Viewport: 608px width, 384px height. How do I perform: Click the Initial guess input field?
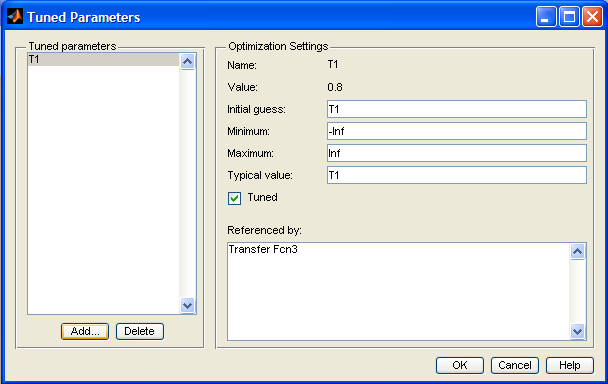click(x=457, y=109)
